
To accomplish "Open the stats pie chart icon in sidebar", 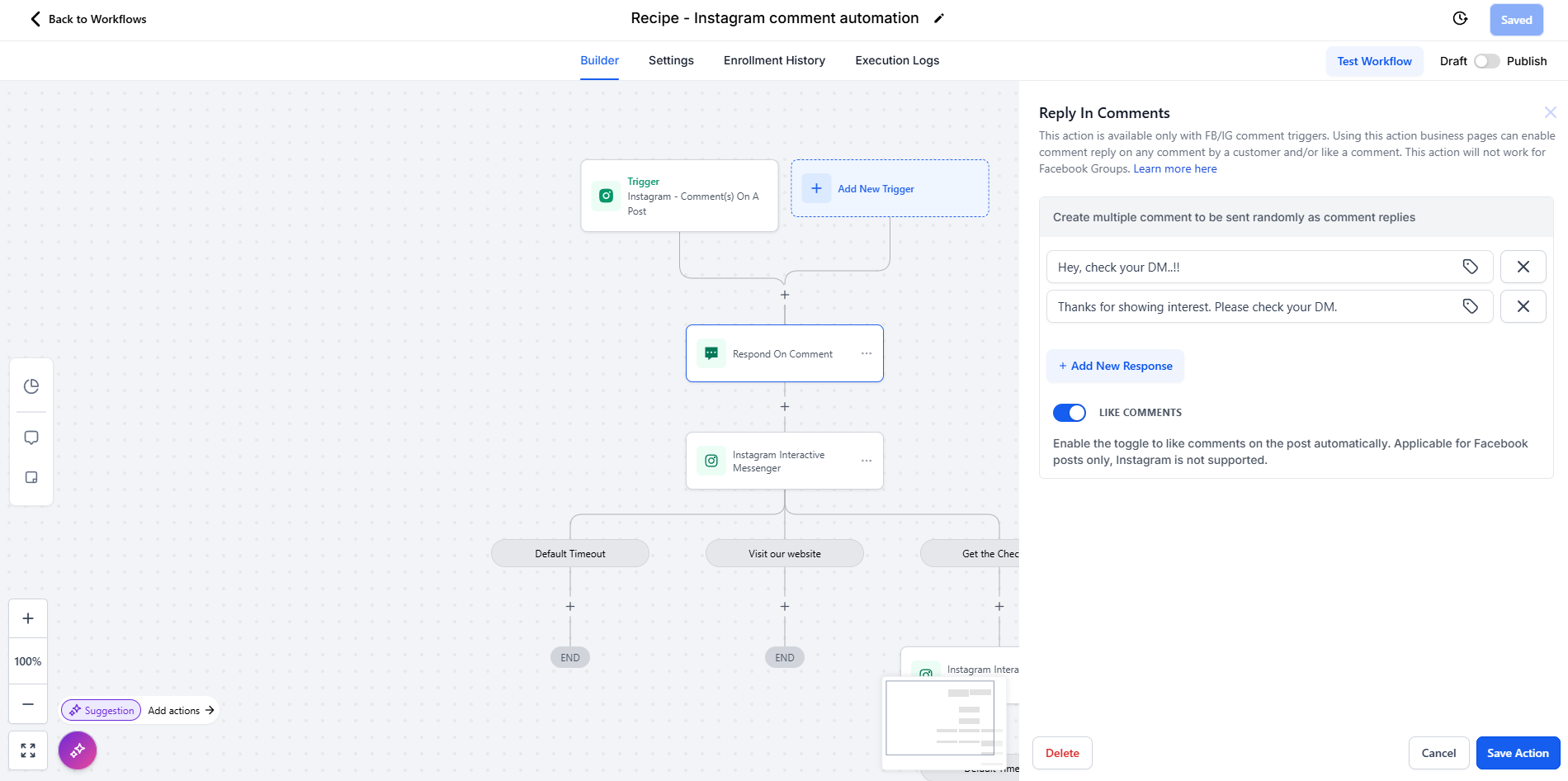I will click(x=31, y=386).
